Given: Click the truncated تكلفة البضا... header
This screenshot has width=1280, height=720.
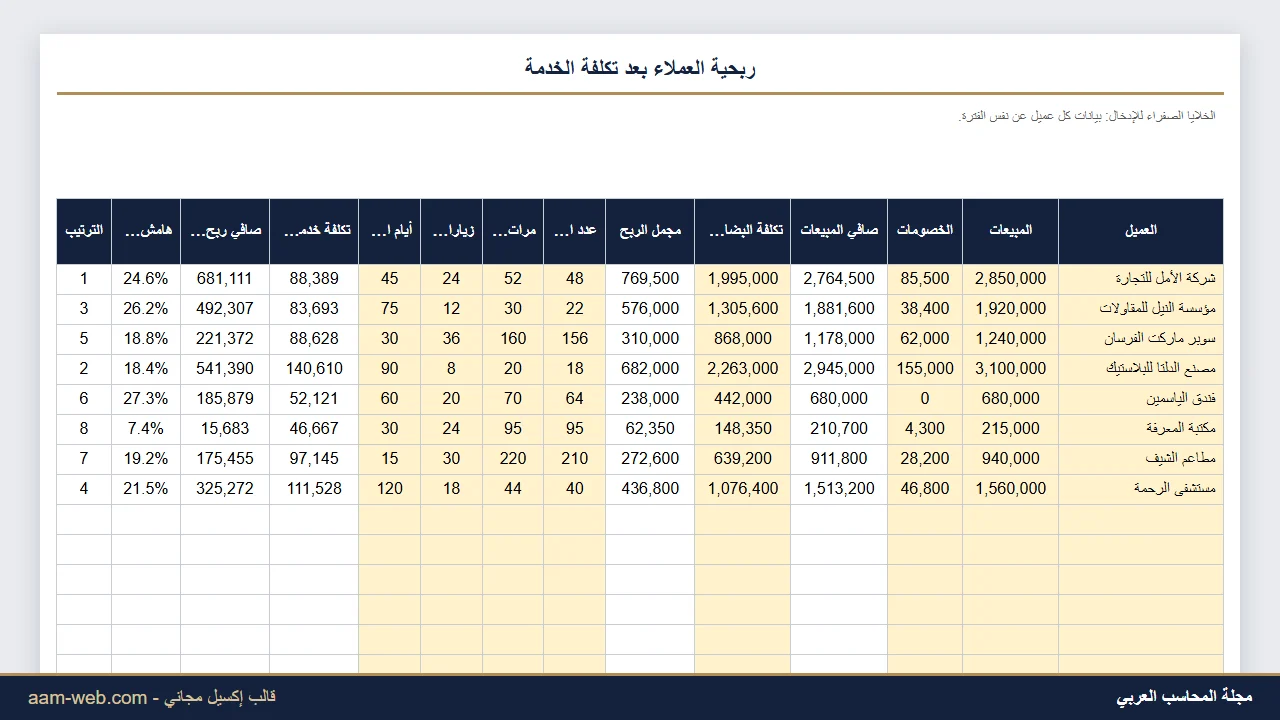Looking at the screenshot, I should 743,230.
